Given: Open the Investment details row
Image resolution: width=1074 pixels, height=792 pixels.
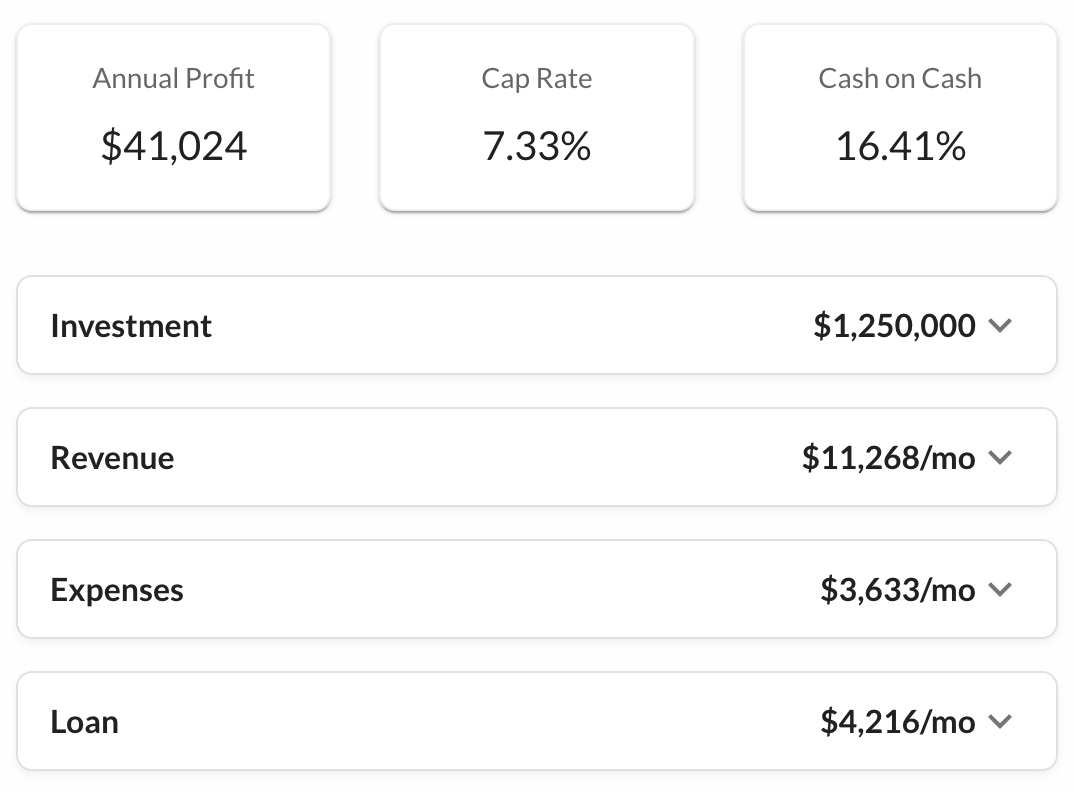Looking at the screenshot, I should click(x=536, y=325).
